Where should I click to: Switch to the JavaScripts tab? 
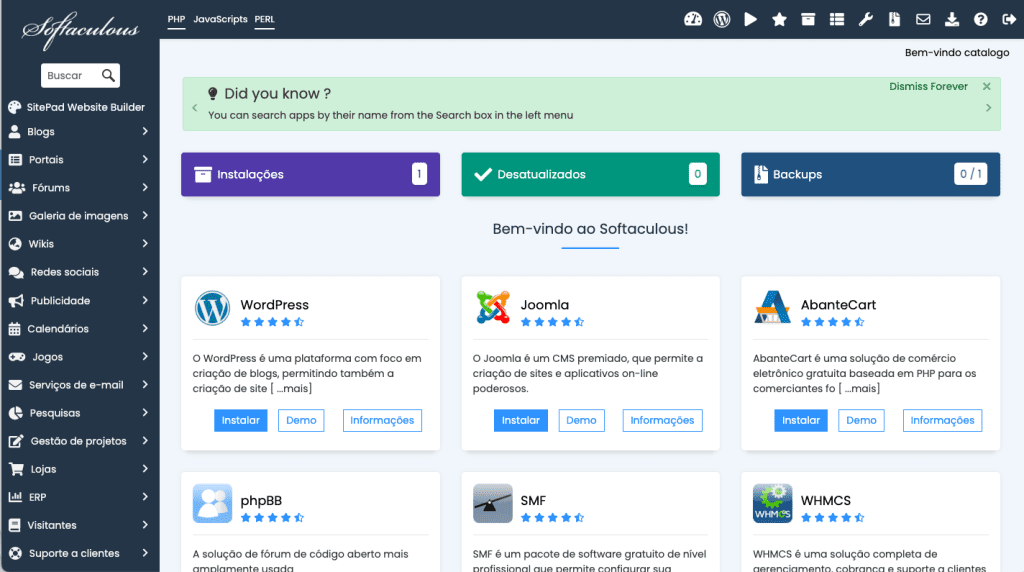click(x=220, y=19)
